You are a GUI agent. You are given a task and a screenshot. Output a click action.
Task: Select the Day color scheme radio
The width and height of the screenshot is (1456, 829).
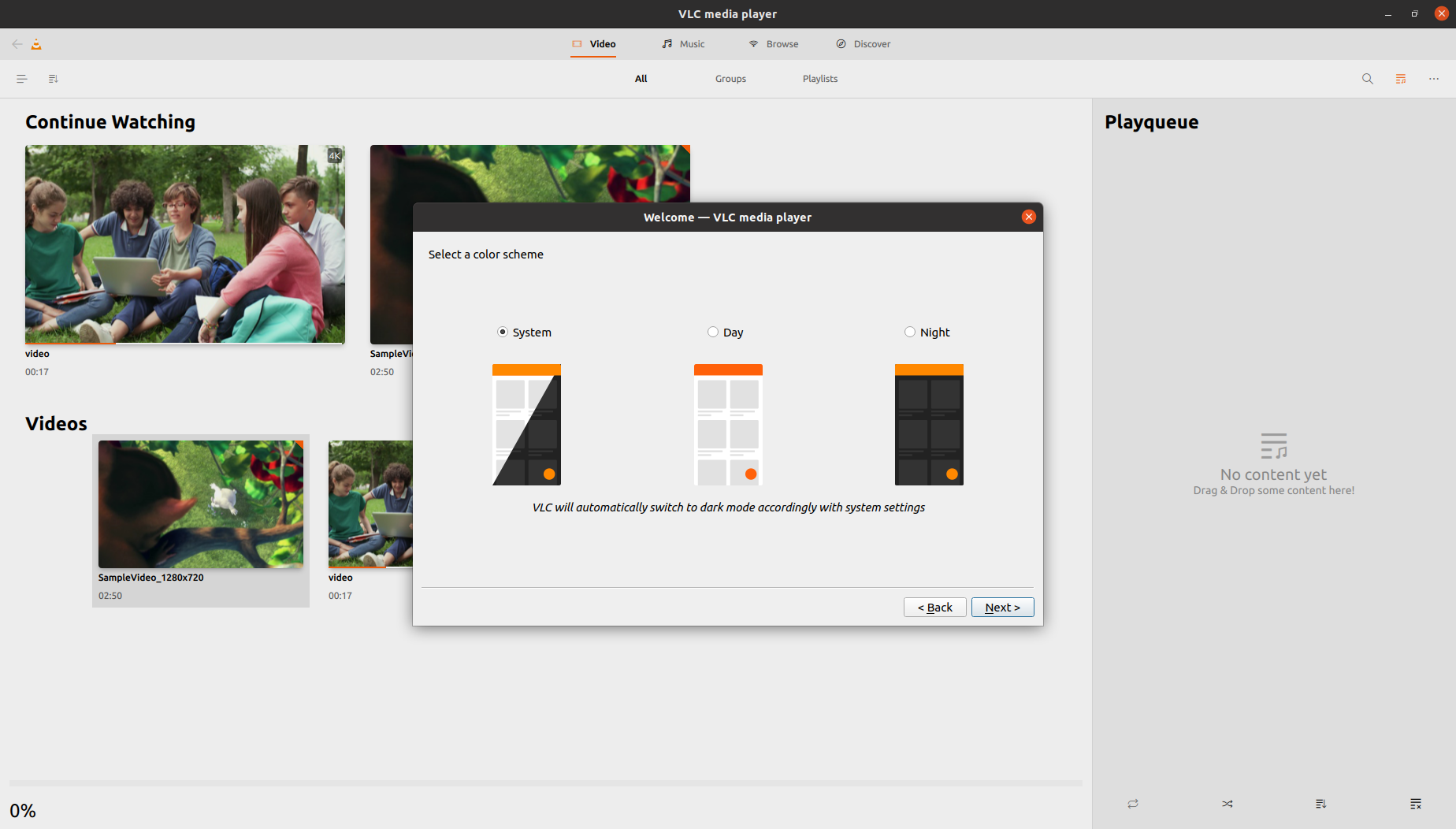tap(713, 333)
